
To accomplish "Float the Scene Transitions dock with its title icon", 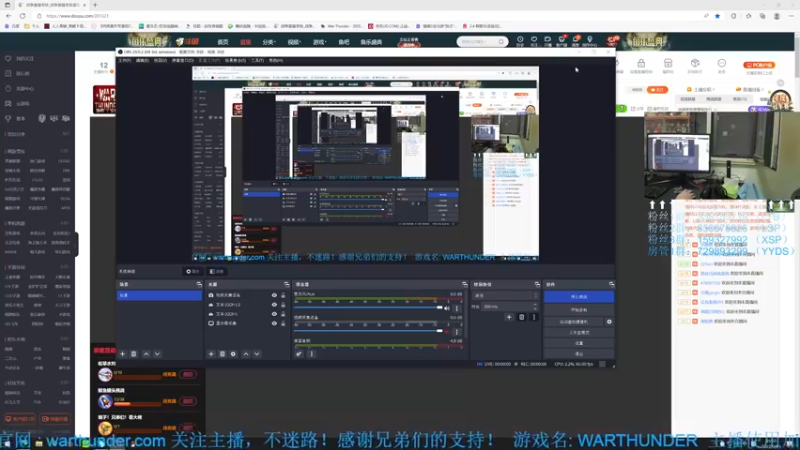I will (x=537, y=284).
